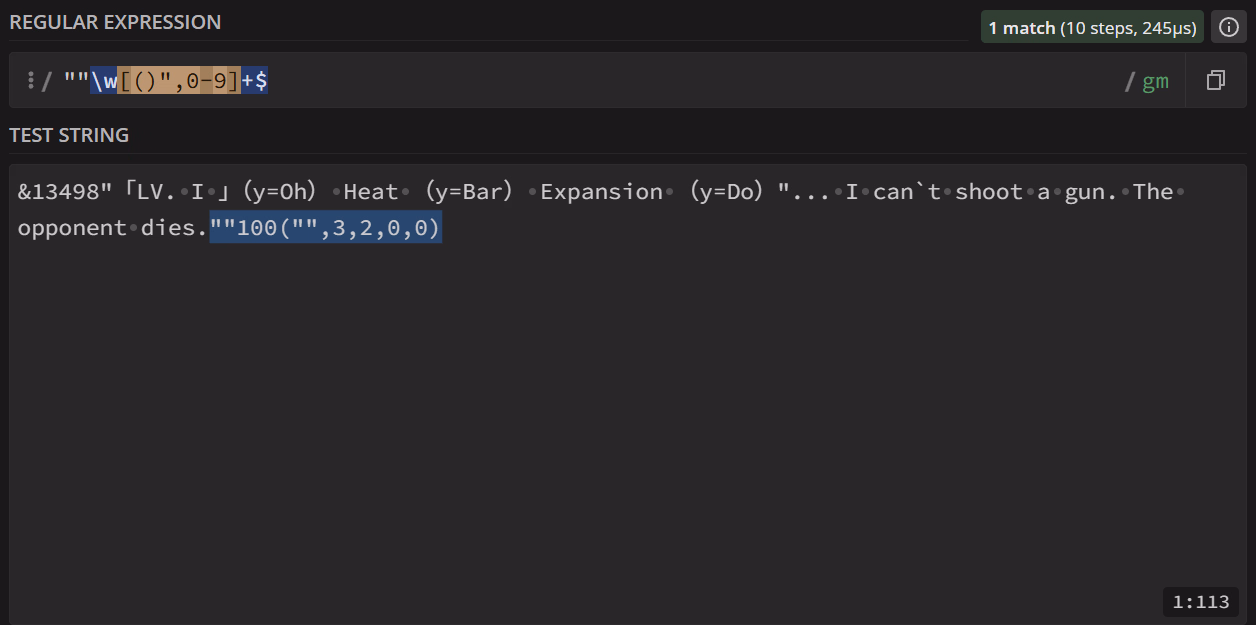Open the delimiter selector dots icon

tap(30, 81)
